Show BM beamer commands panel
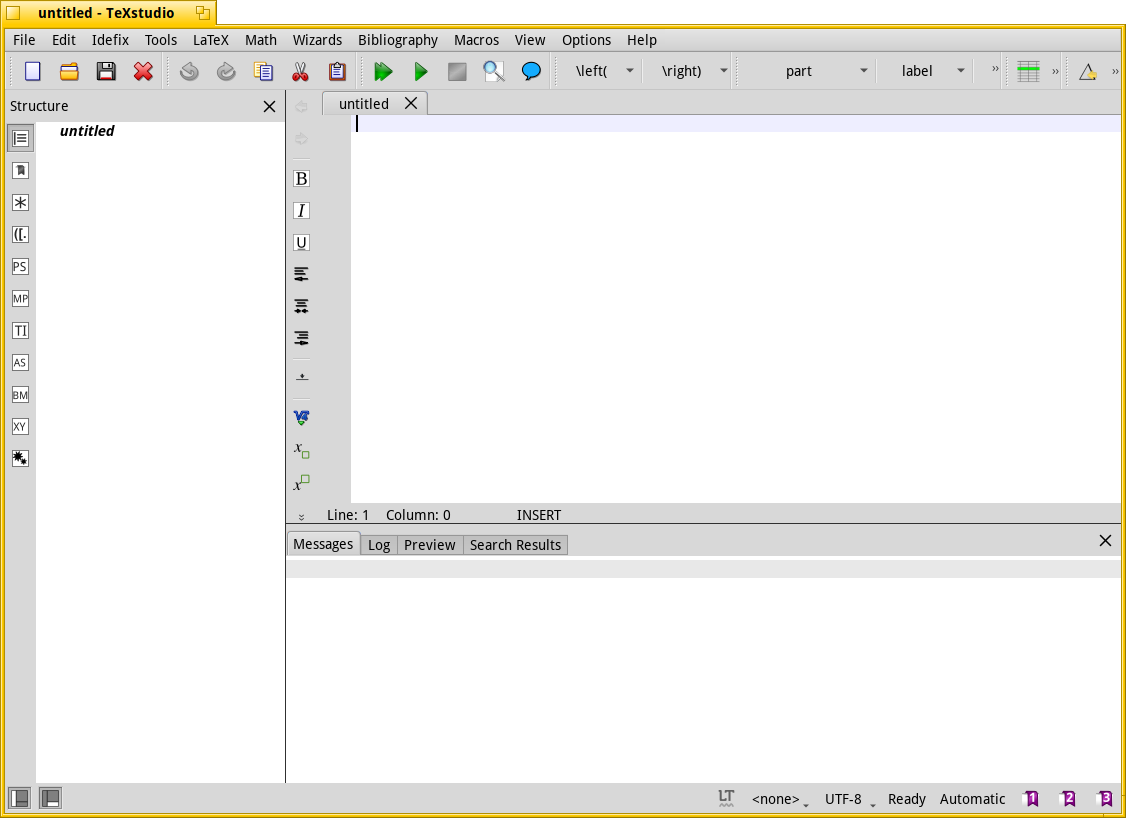 coord(20,394)
